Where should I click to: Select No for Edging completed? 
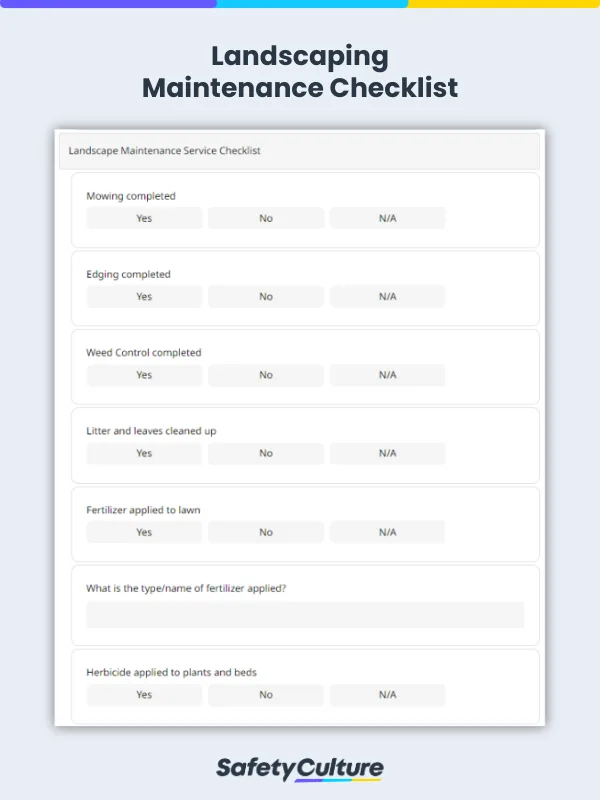(x=265, y=296)
